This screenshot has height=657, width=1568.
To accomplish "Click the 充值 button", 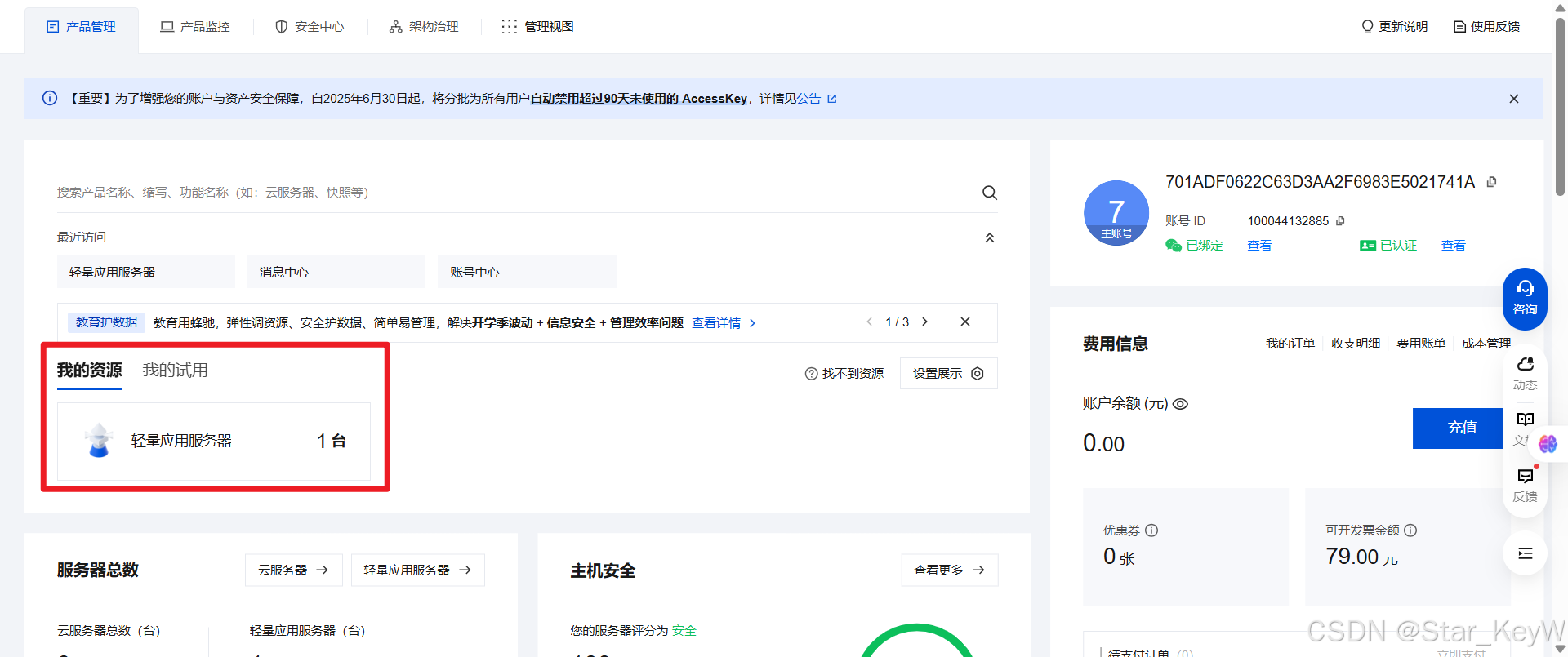I will [1458, 428].
